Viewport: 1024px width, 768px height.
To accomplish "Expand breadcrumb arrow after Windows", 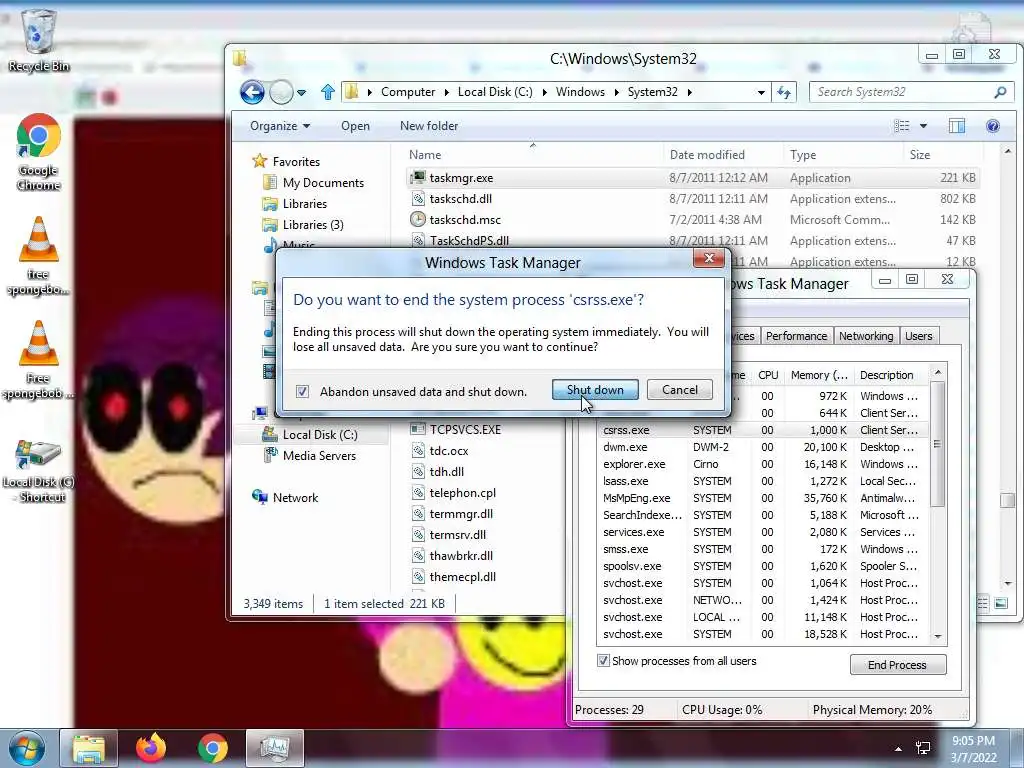I will tap(616, 92).
